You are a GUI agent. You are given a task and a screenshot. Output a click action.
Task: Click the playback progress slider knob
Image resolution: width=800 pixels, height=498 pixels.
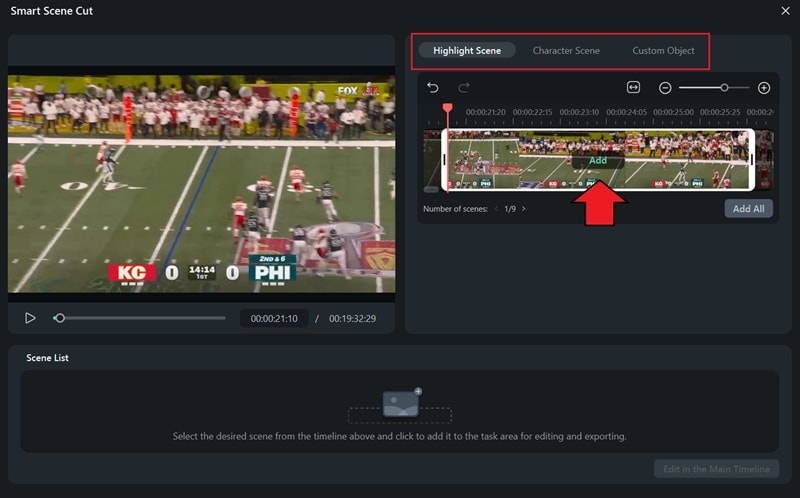pyautogui.click(x=60, y=318)
